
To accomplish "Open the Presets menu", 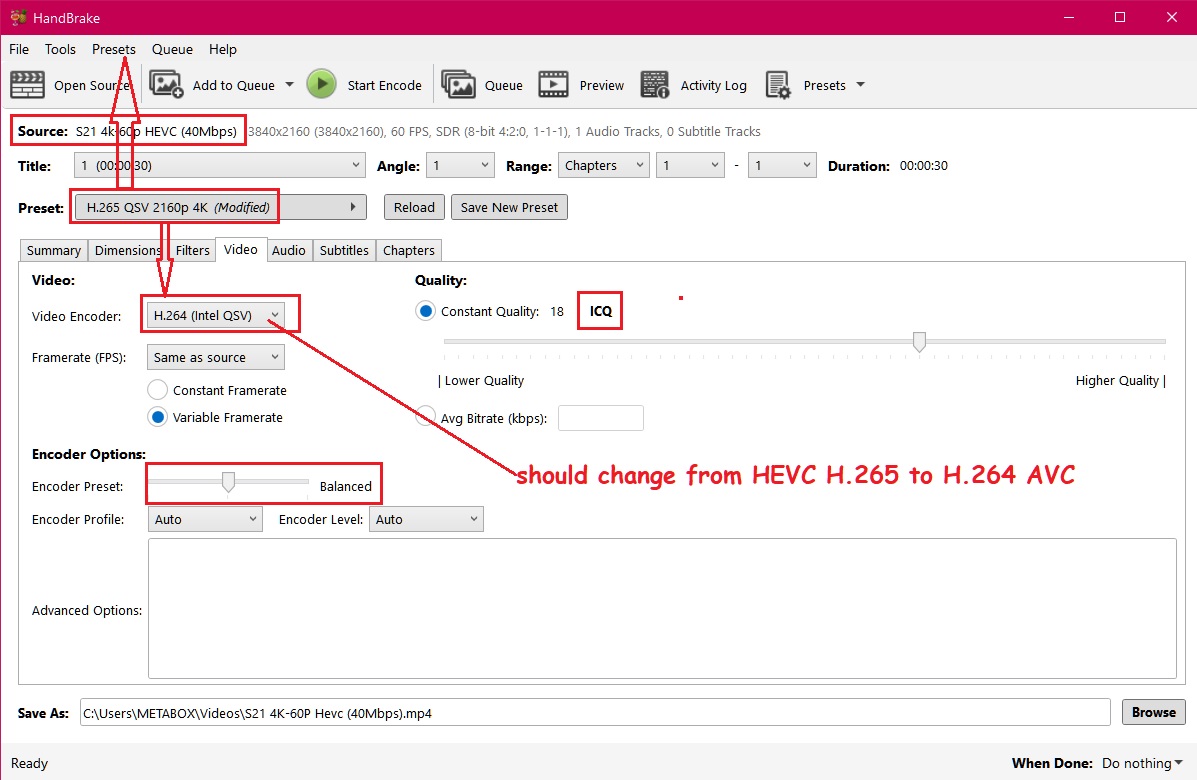I will click(x=114, y=50).
